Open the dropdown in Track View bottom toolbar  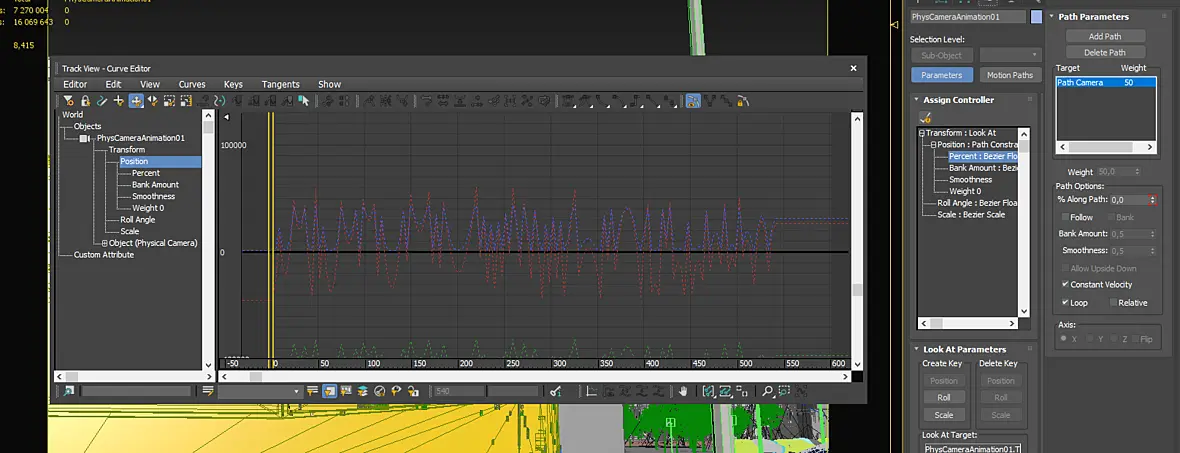[x=259, y=391]
